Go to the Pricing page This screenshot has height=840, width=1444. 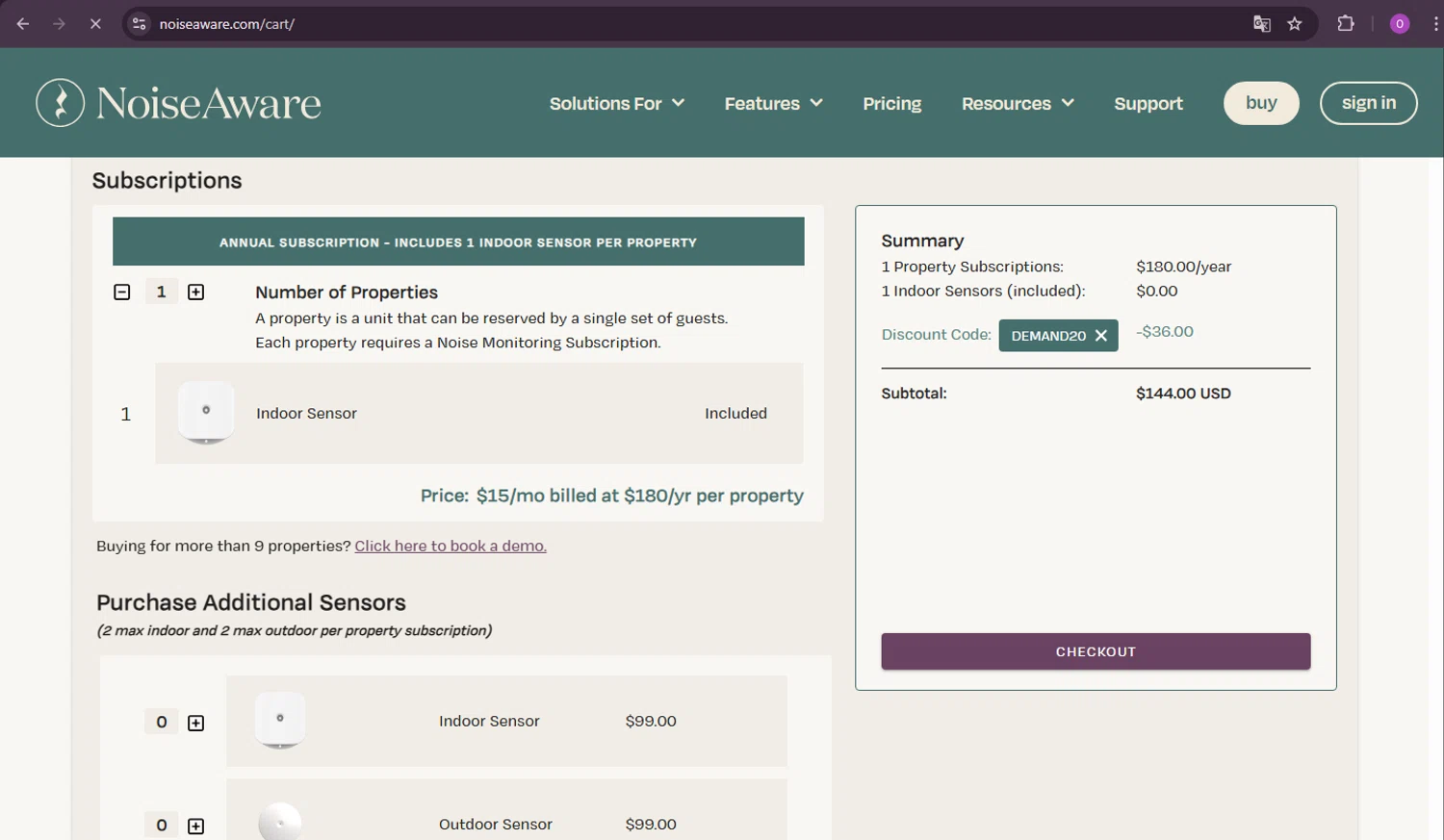891,104
